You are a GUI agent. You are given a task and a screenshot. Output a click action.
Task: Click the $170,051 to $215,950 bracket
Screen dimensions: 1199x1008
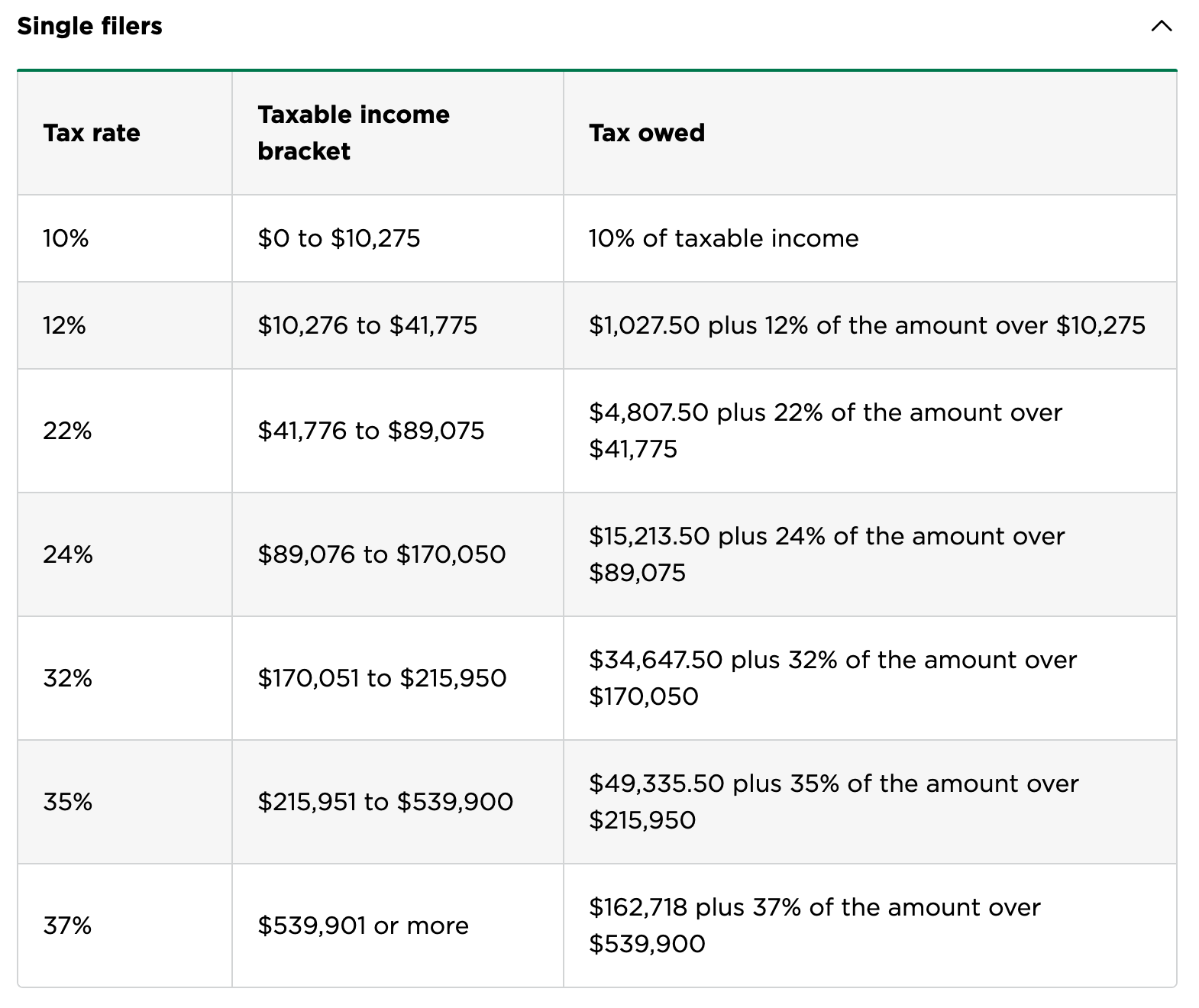[382, 678]
